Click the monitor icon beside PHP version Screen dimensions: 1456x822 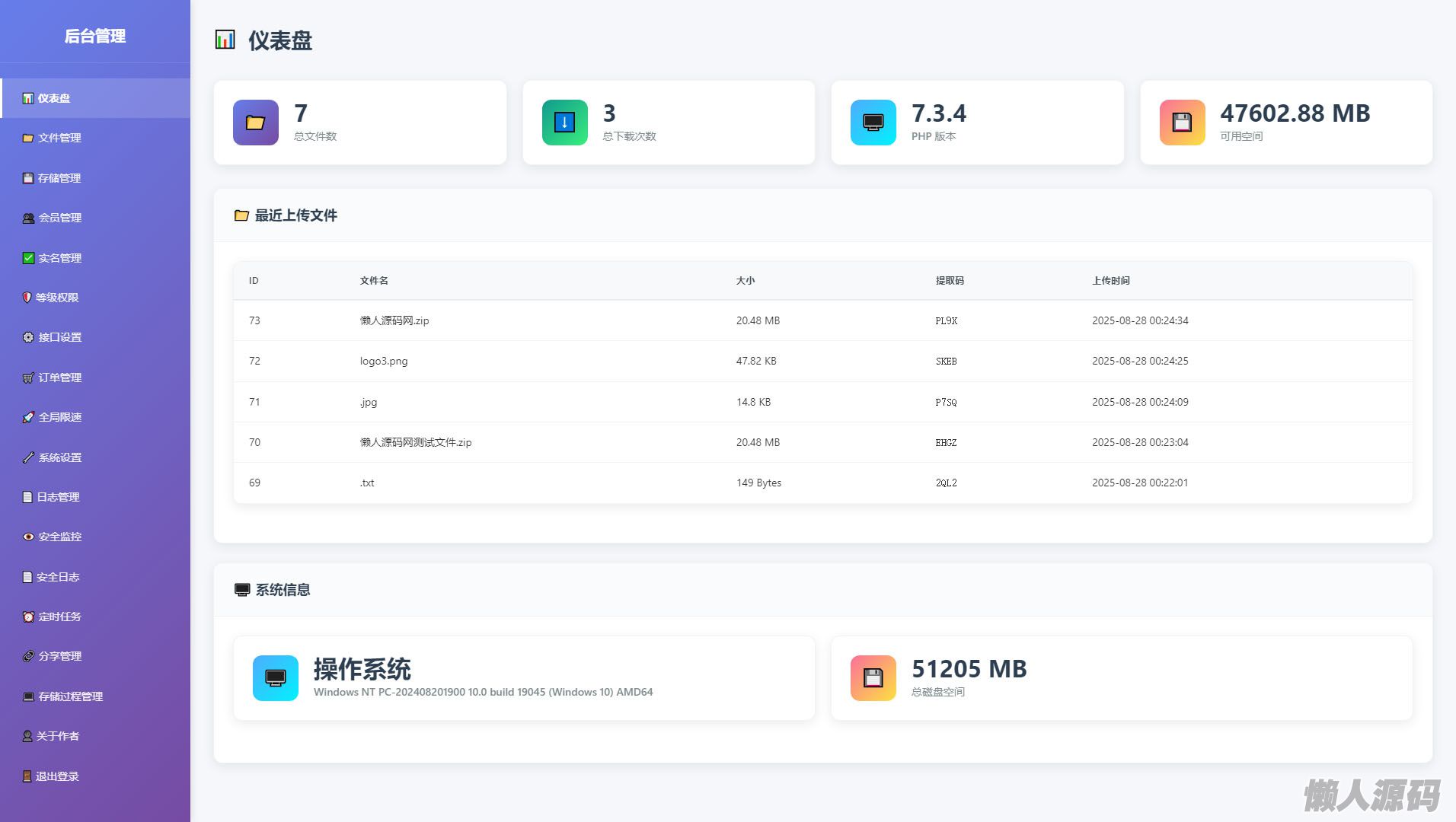(873, 123)
